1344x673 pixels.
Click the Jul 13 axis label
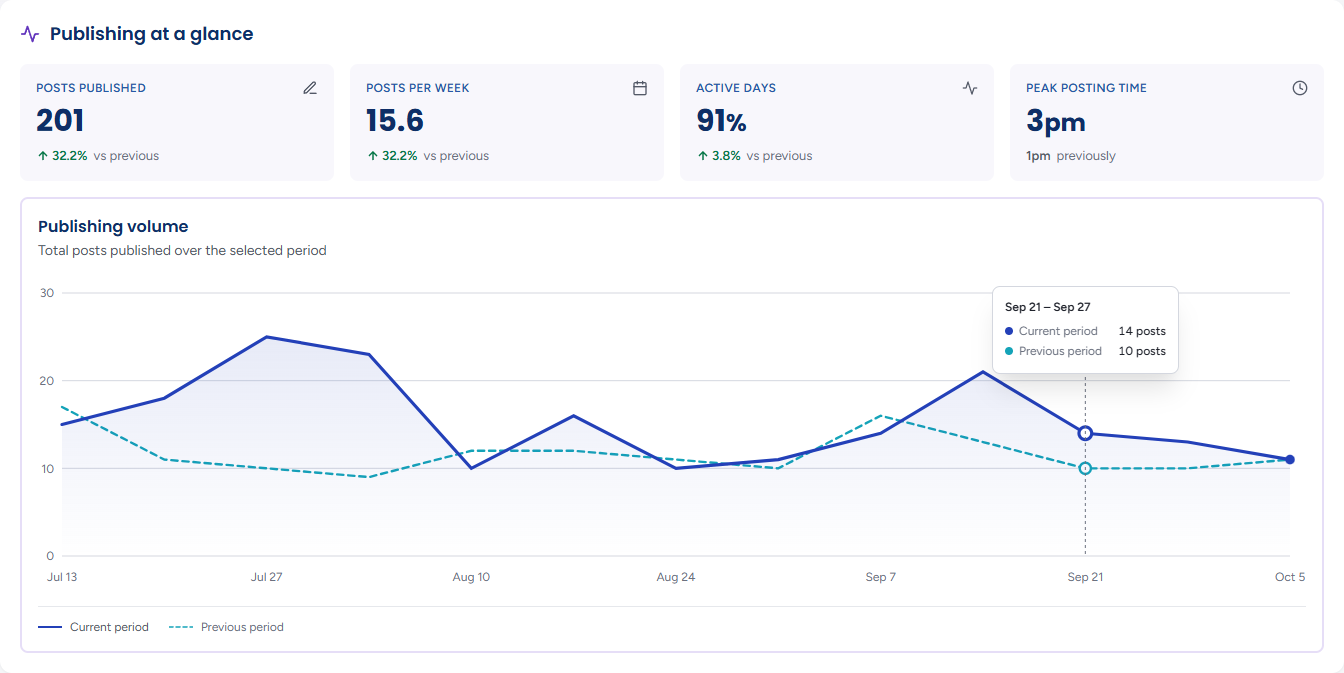coord(62,577)
